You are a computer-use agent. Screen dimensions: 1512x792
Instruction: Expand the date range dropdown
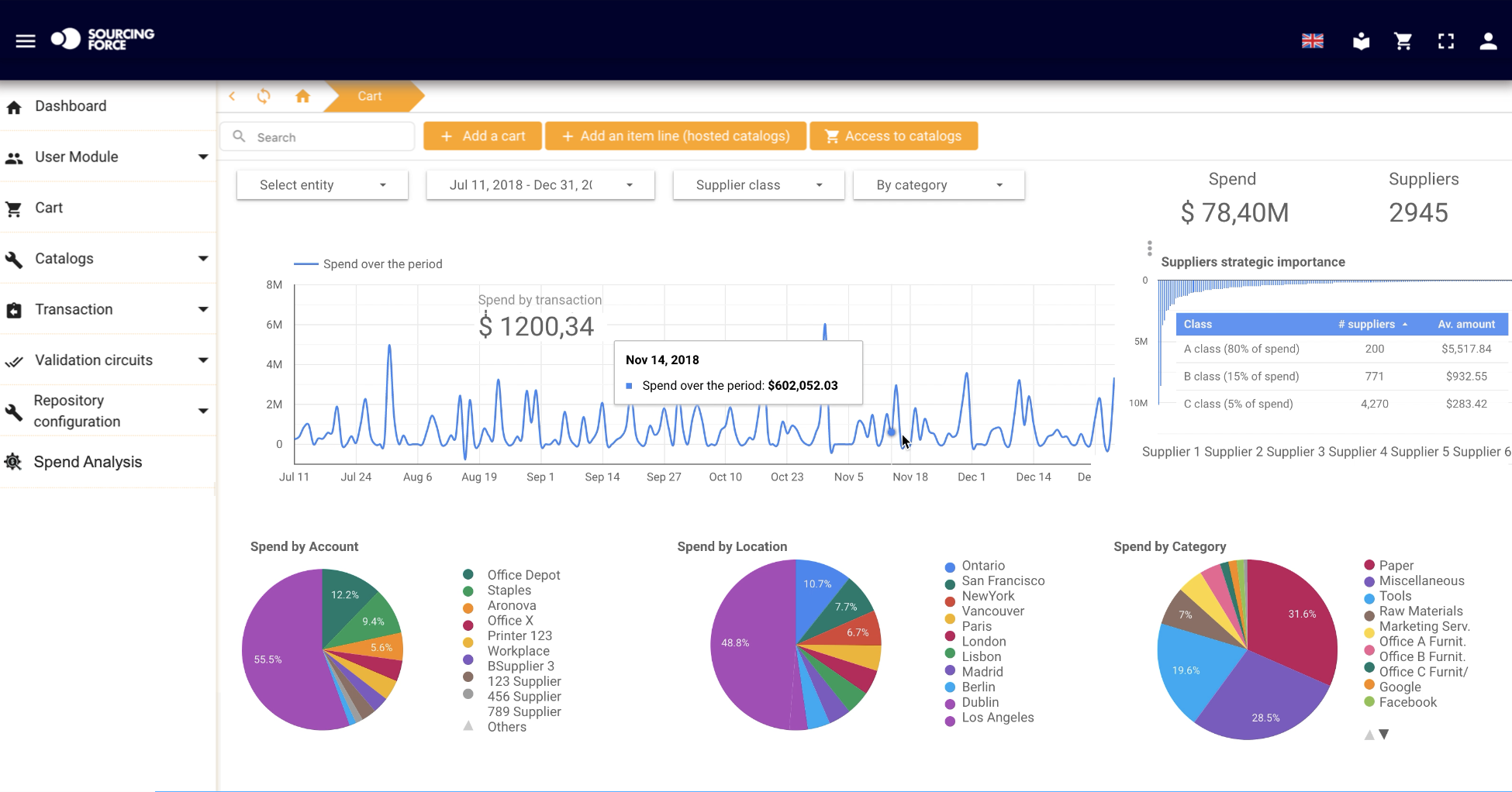(x=540, y=185)
